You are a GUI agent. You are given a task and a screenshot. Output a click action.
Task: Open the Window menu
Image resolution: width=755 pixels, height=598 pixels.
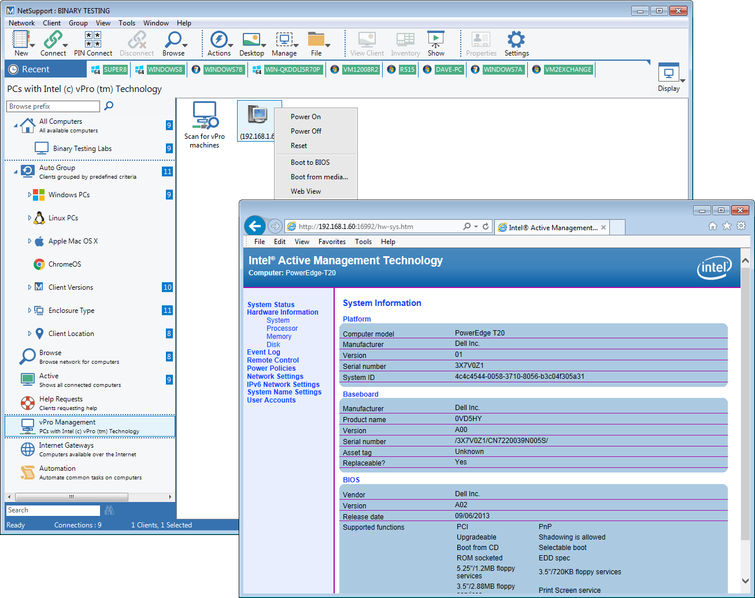156,23
